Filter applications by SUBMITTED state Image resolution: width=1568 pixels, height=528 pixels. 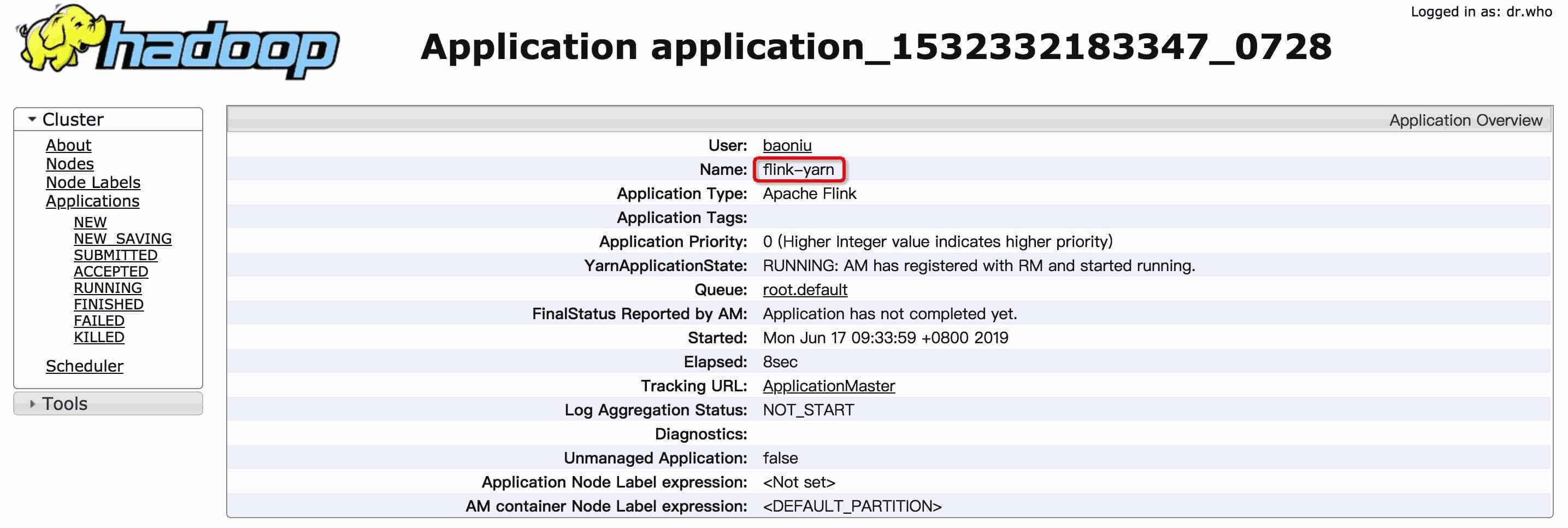(116, 255)
